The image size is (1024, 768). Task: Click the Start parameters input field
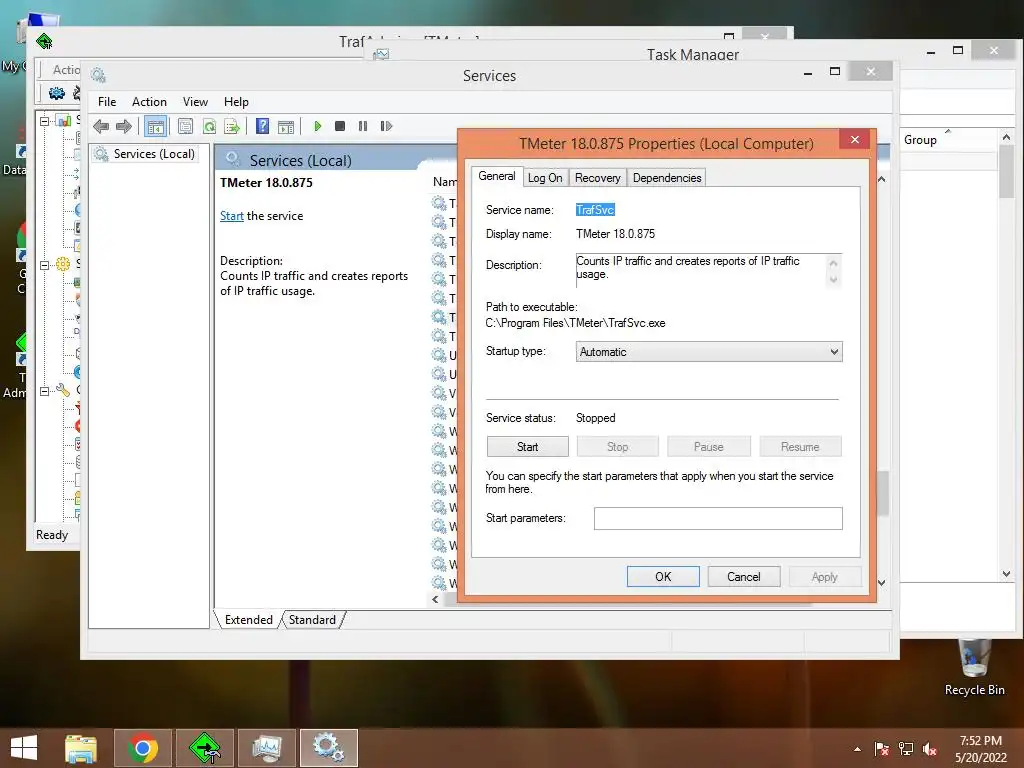[718, 519]
